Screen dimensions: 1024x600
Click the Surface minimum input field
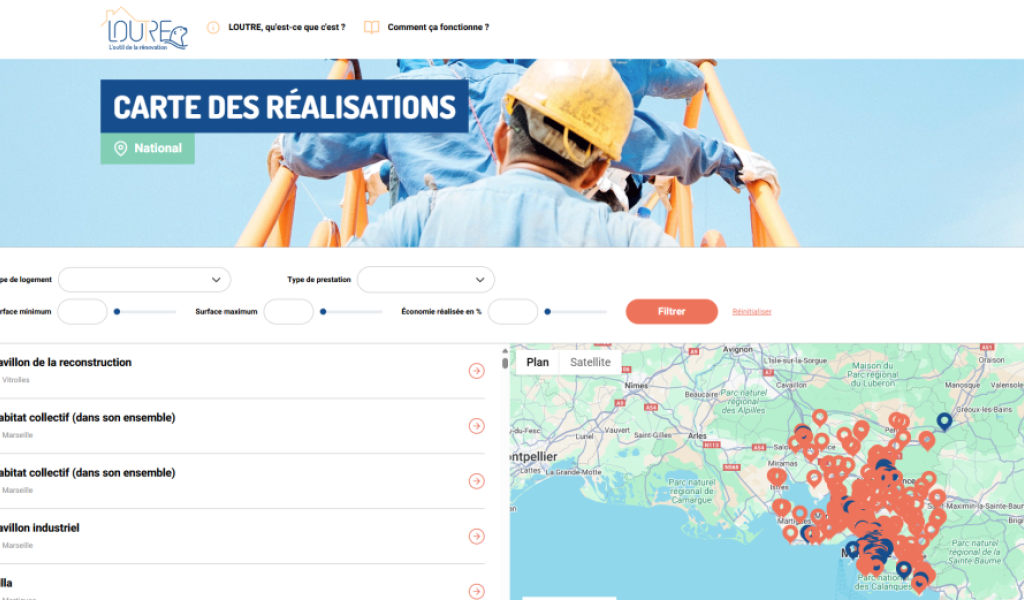[x=82, y=312]
